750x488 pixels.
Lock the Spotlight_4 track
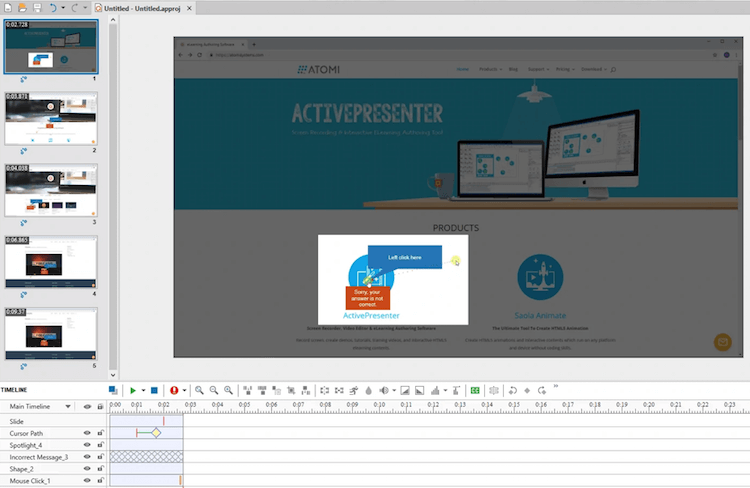tap(100, 445)
